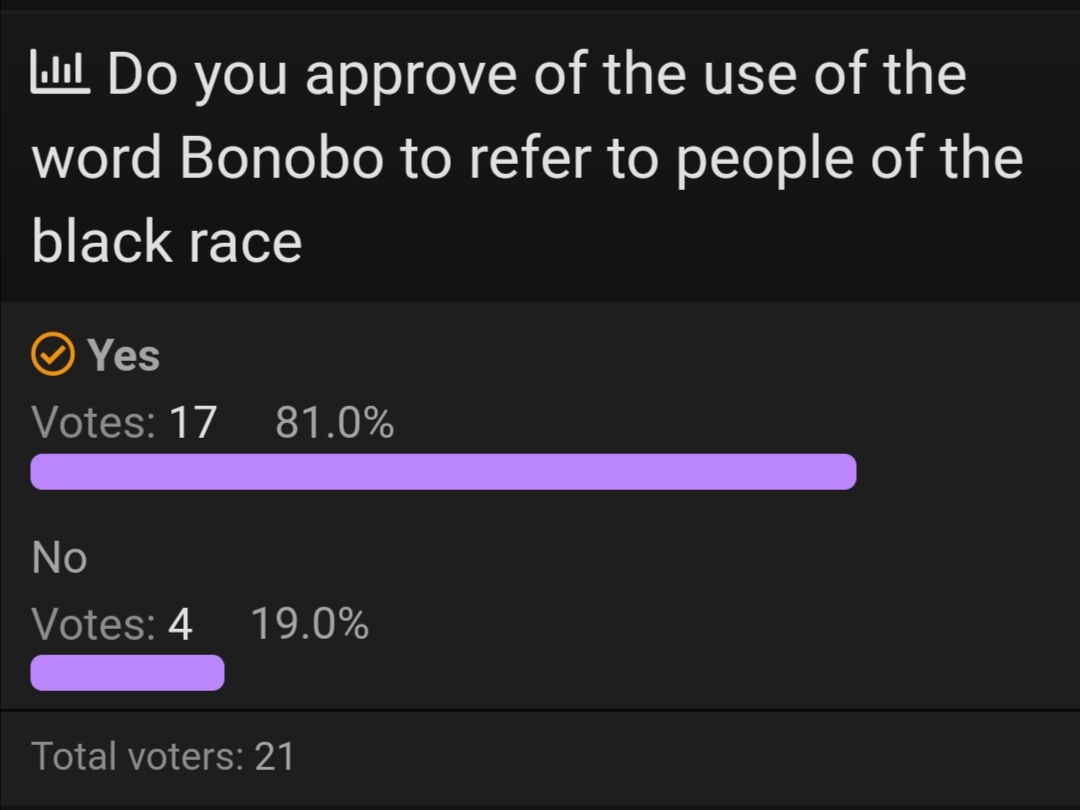The width and height of the screenshot is (1080, 810).
Task: Click the word Bonobo in the title
Action: [x=281, y=158]
